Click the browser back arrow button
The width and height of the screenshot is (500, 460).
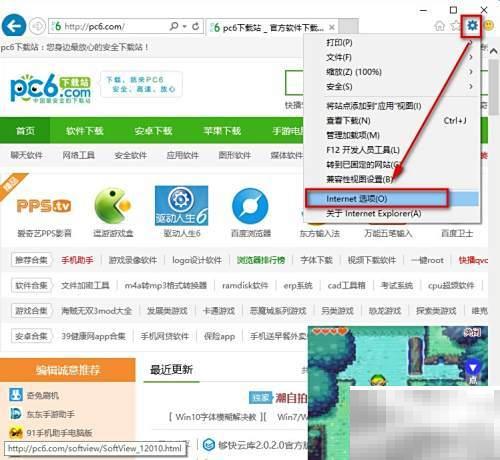pyautogui.click(x=14, y=26)
